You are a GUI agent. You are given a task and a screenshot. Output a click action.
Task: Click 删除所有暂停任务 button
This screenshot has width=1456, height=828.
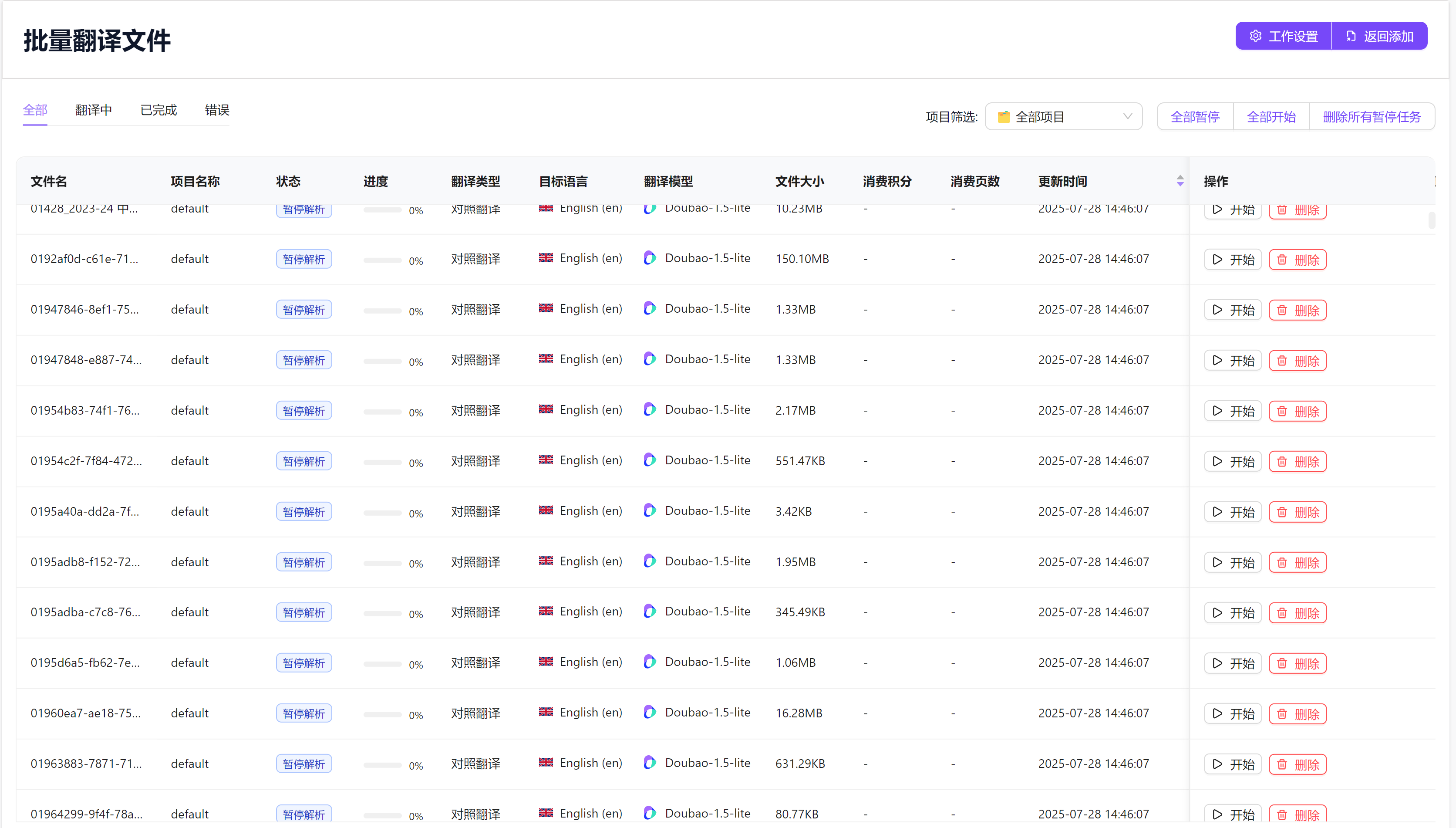[1372, 117]
